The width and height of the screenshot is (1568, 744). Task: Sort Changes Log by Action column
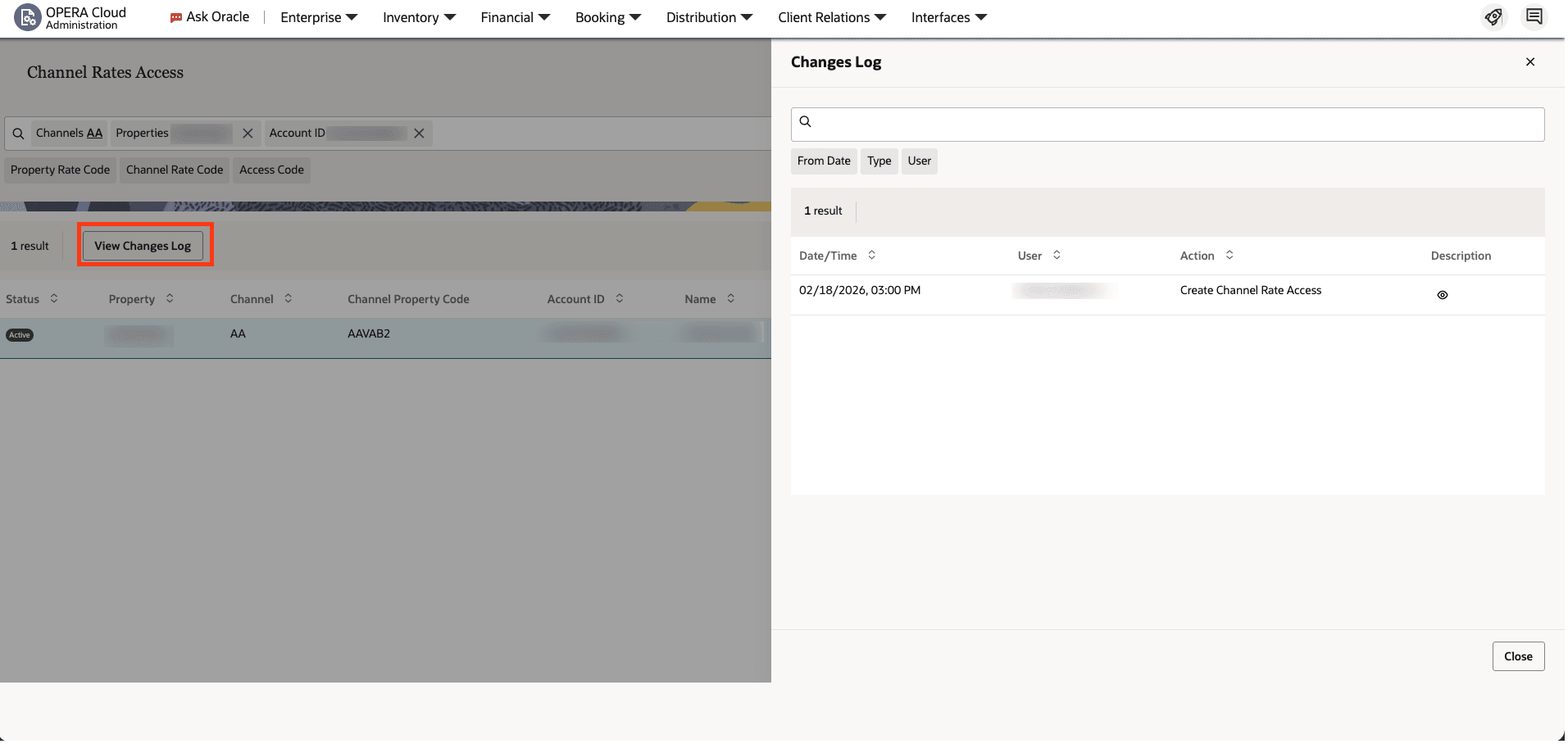[x=1229, y=256]
